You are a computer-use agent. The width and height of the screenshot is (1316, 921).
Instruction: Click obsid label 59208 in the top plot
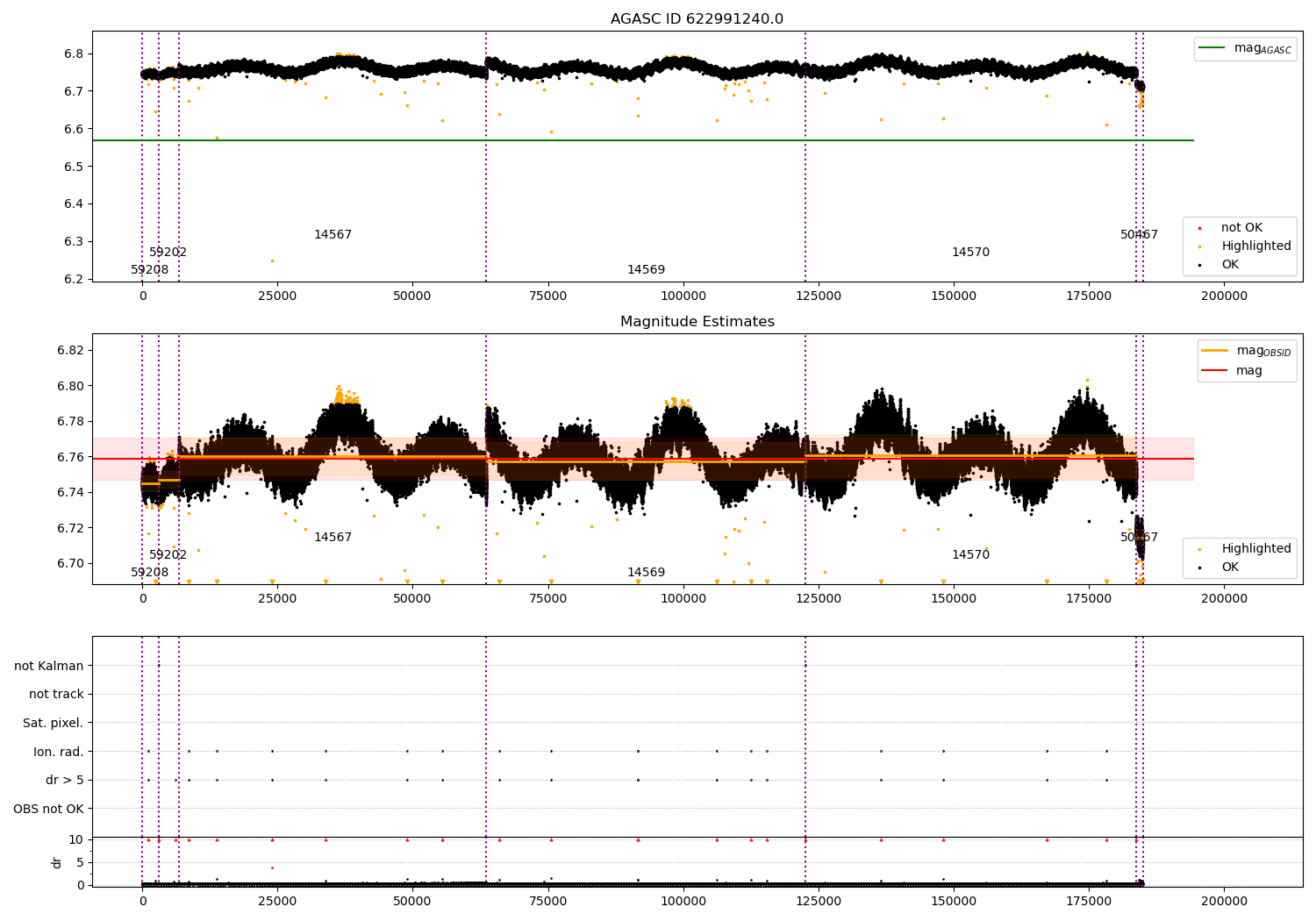tap(149, 270)
